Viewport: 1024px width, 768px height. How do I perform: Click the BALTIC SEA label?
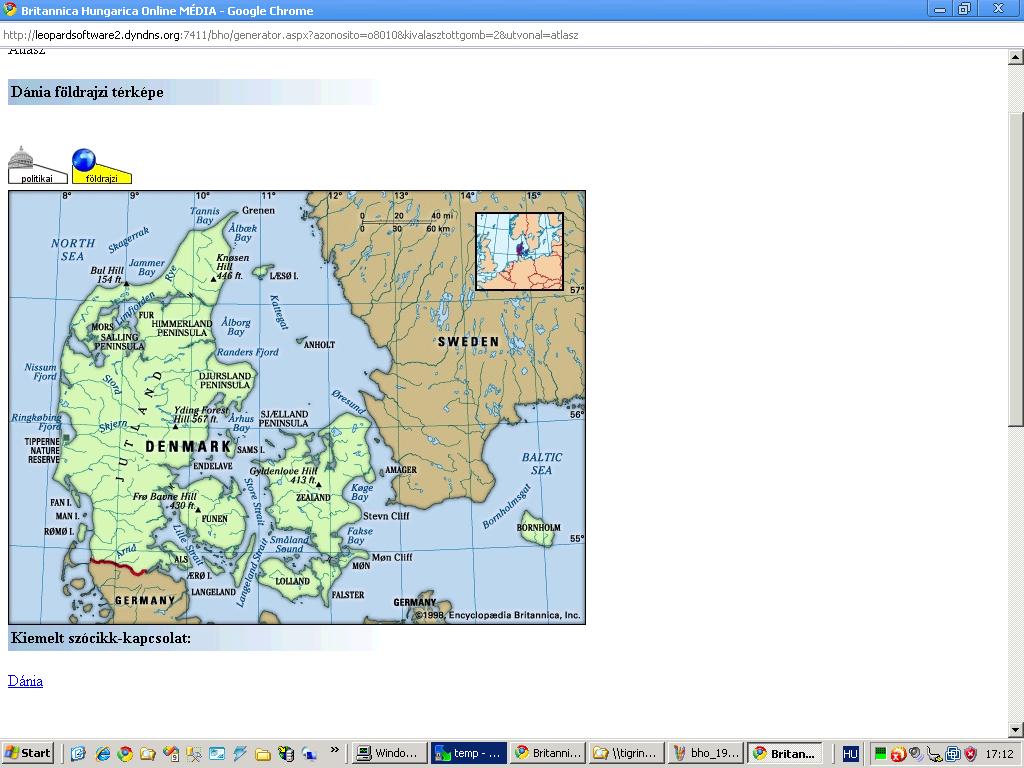[x=541, y=464]
